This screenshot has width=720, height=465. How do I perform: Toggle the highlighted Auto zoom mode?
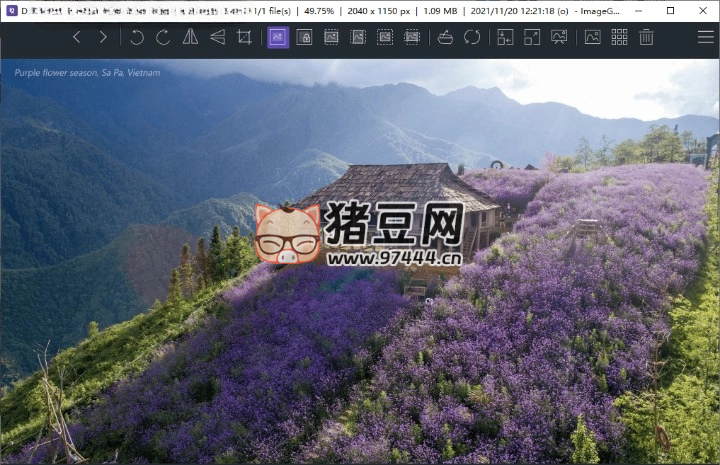(x=278, y=37)
